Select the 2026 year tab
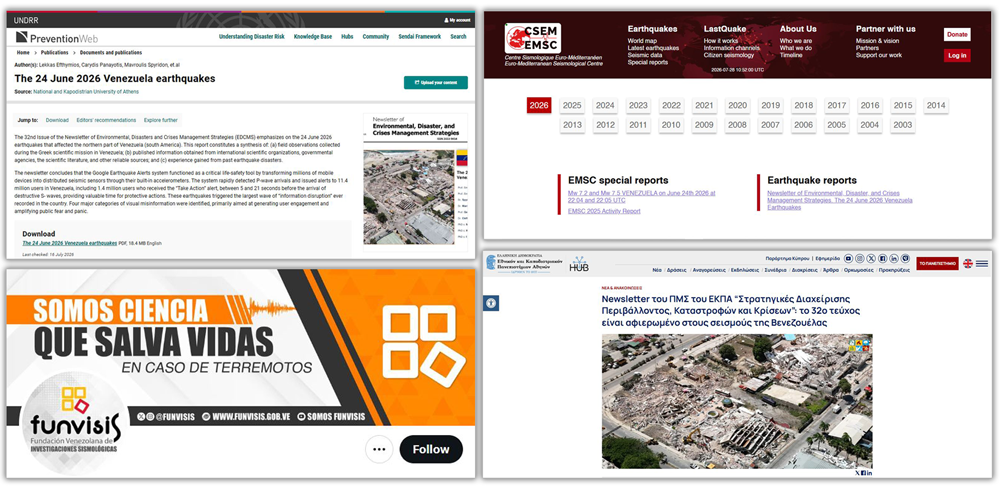Image resolution: width=1000 pixels, height=488 pixels. [539, 105]
